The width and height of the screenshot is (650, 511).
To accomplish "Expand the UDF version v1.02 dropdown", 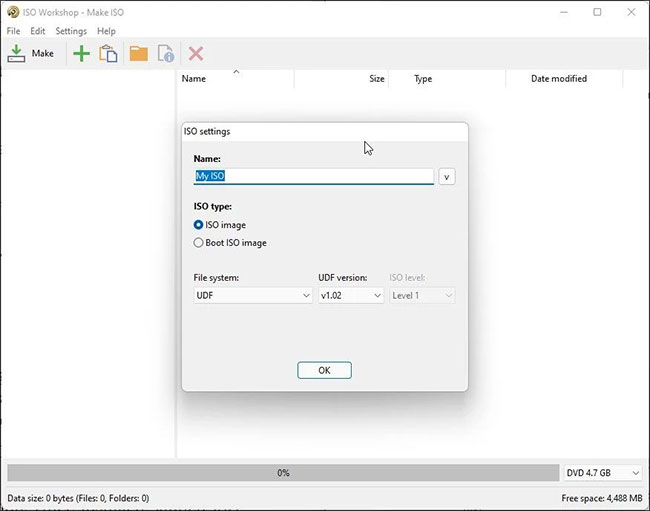I will point(351,295).
